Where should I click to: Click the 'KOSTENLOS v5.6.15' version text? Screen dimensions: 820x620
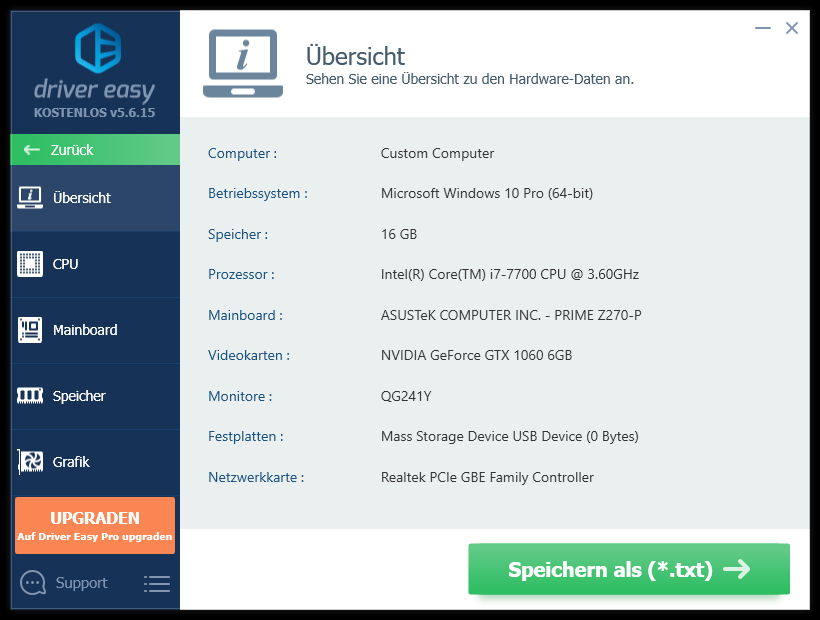95,112
